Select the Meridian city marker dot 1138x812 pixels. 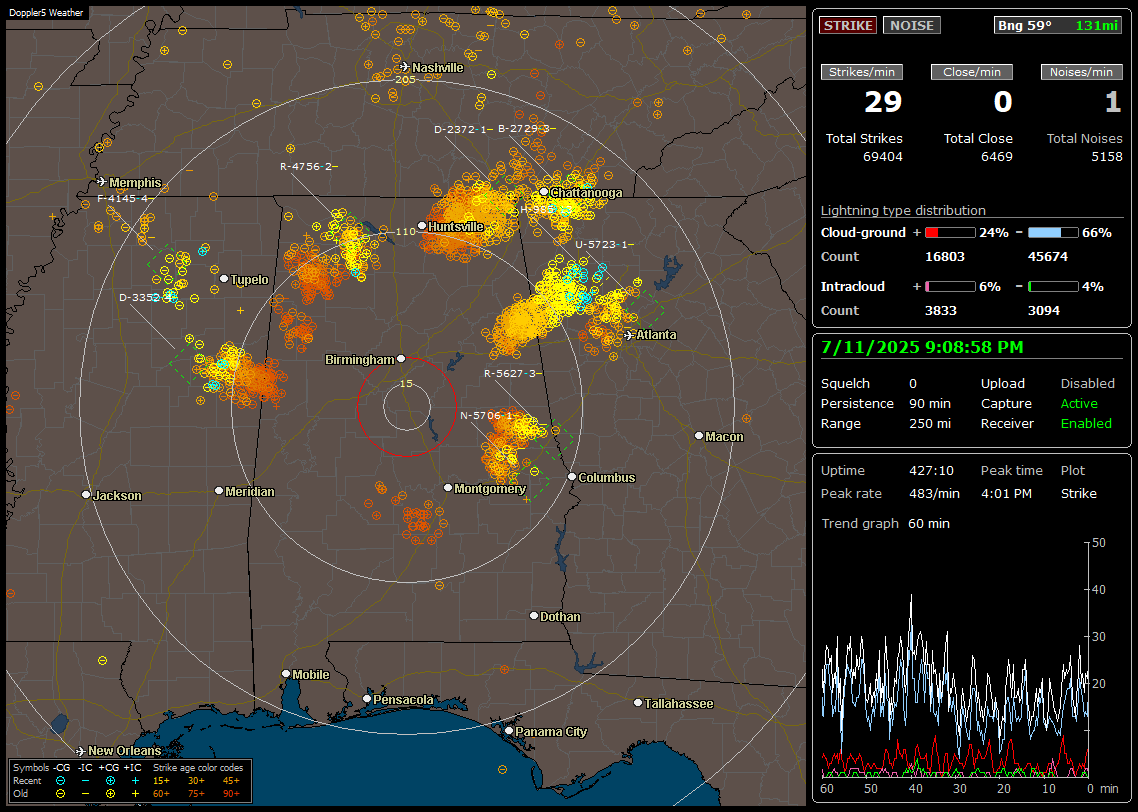pyautogui.click(x=218, y=491)
